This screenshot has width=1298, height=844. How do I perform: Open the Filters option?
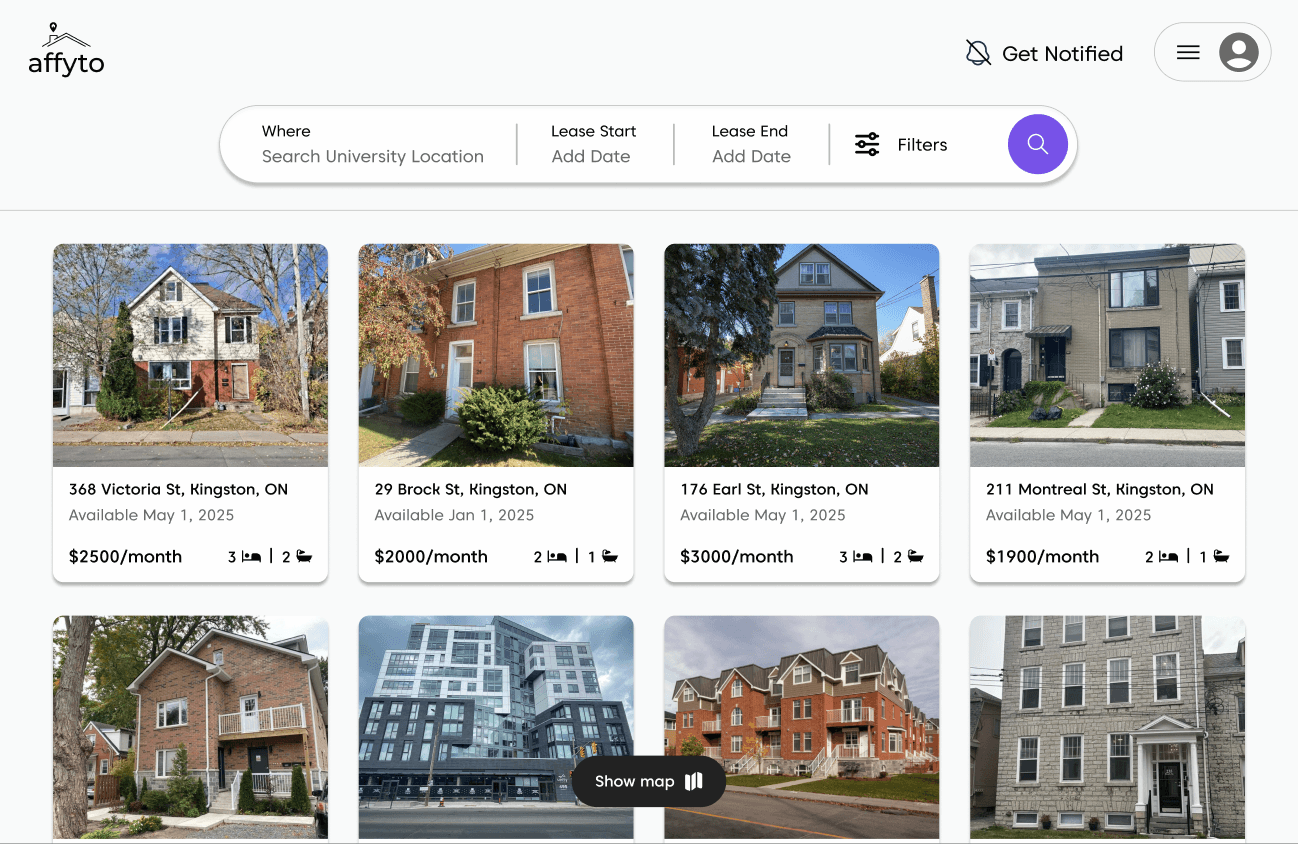click(901, 144)
